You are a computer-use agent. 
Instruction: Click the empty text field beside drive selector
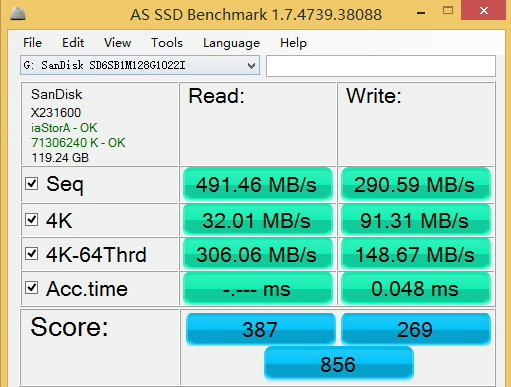[x=381, y=66]
